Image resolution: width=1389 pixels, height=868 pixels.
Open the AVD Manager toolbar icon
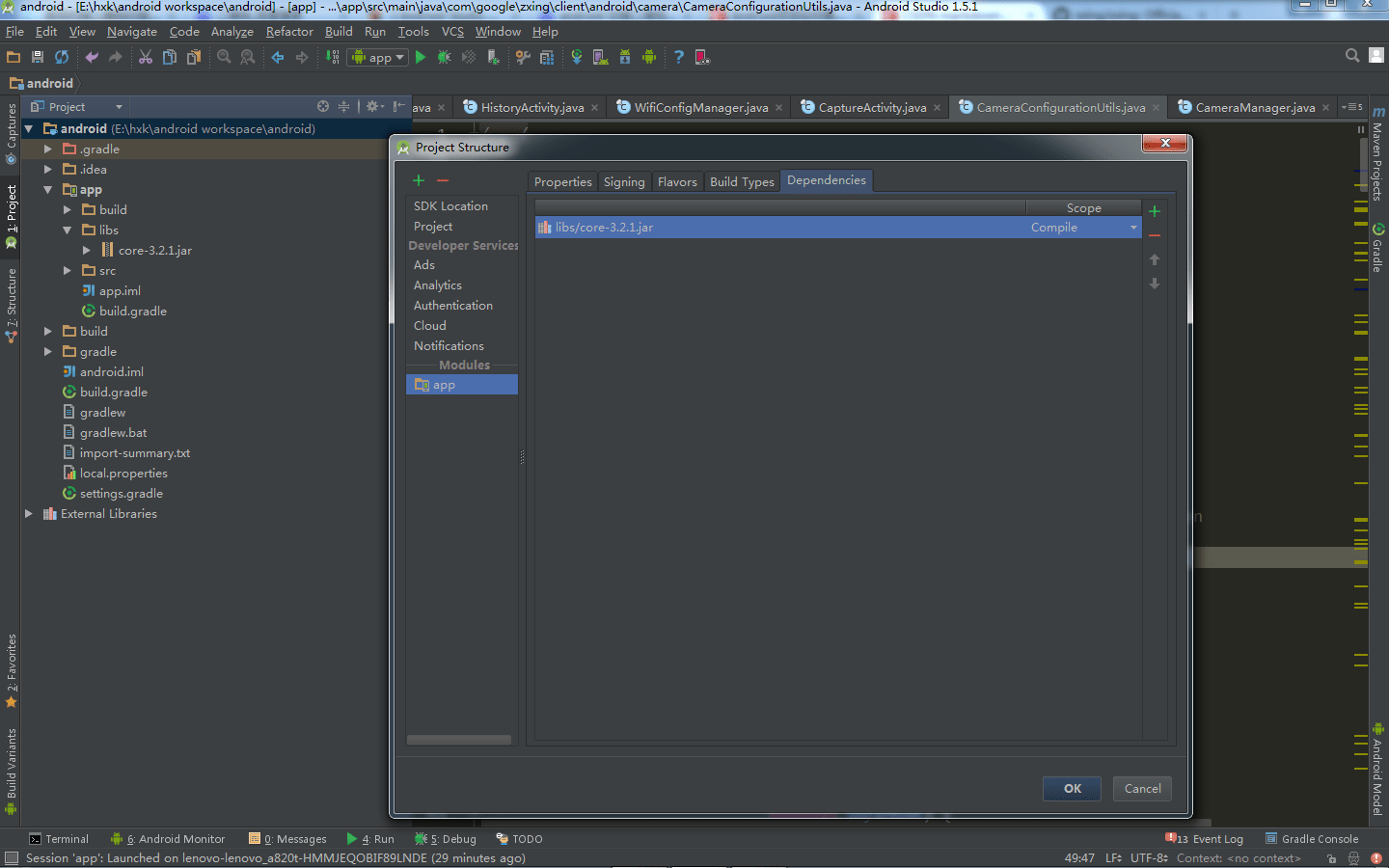(601, 57)
